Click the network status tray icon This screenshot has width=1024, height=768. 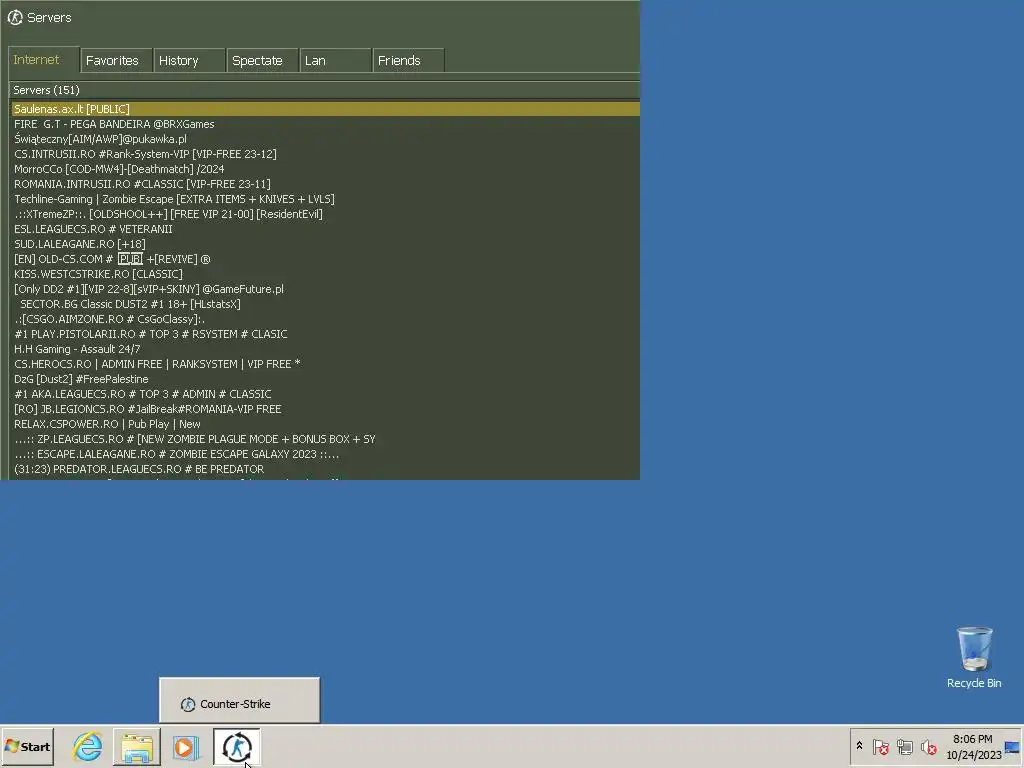tap(904, 746)
